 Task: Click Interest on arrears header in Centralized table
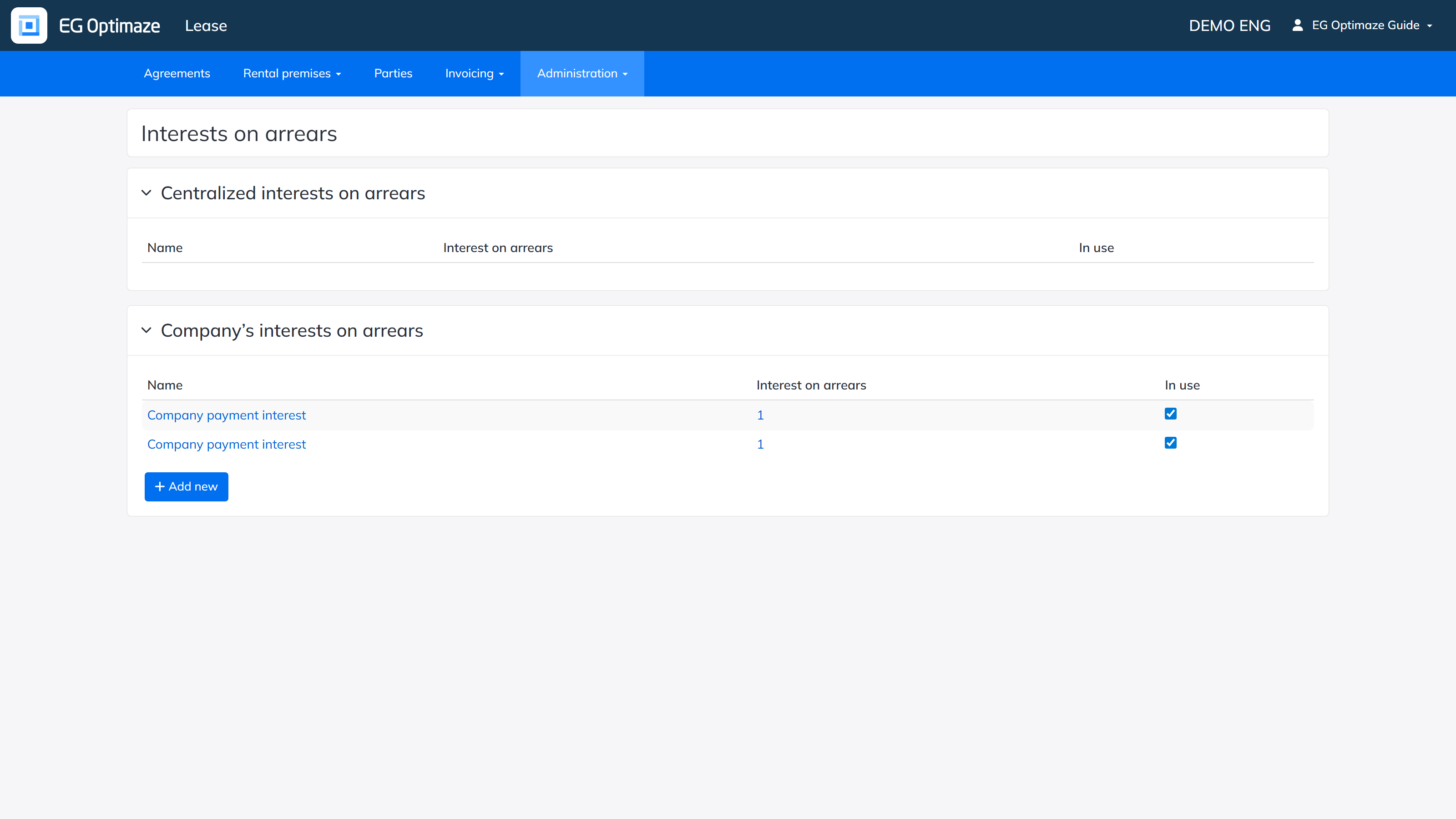tap(498, 248)
